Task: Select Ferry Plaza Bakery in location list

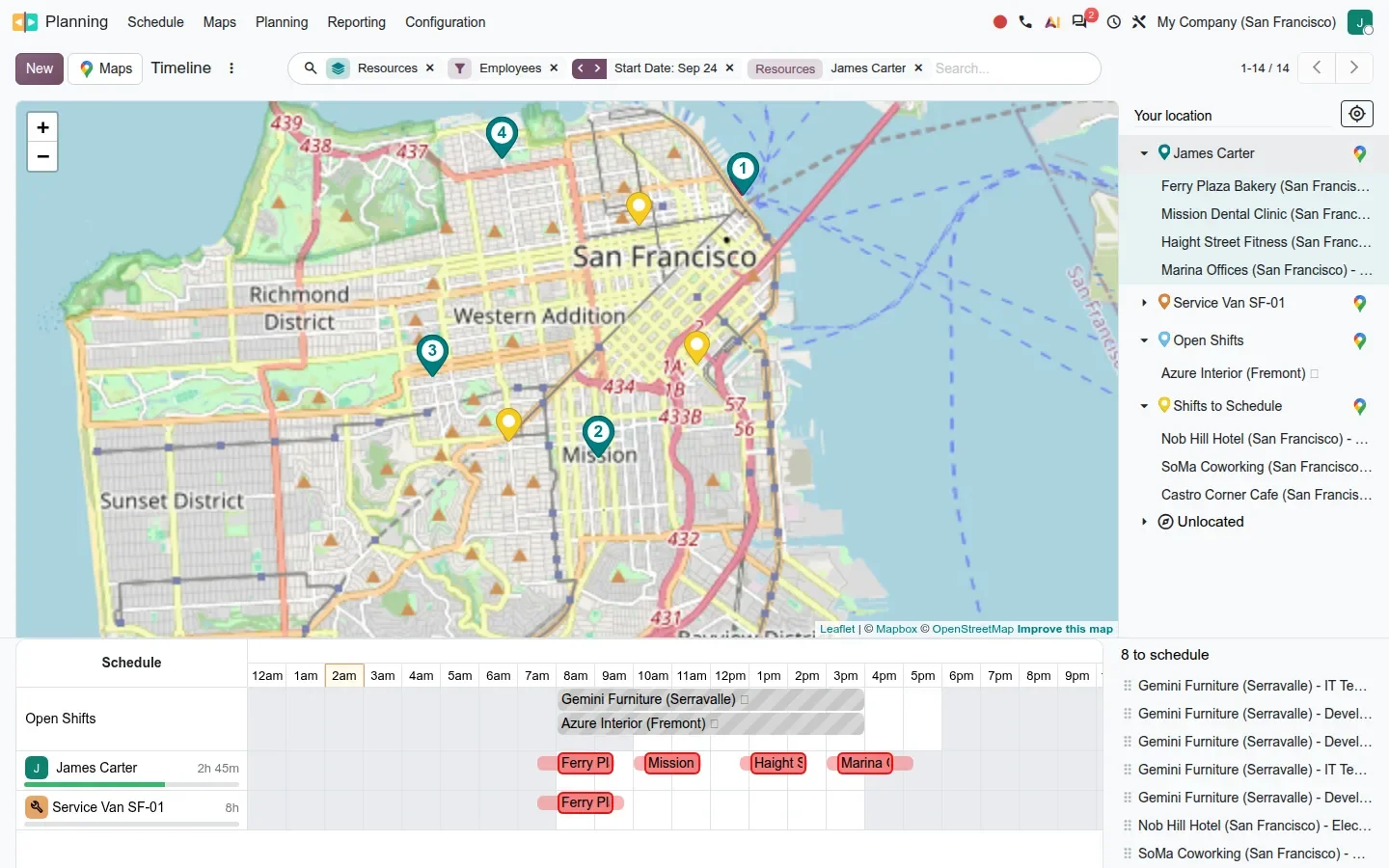Action: pos(1265,186)
